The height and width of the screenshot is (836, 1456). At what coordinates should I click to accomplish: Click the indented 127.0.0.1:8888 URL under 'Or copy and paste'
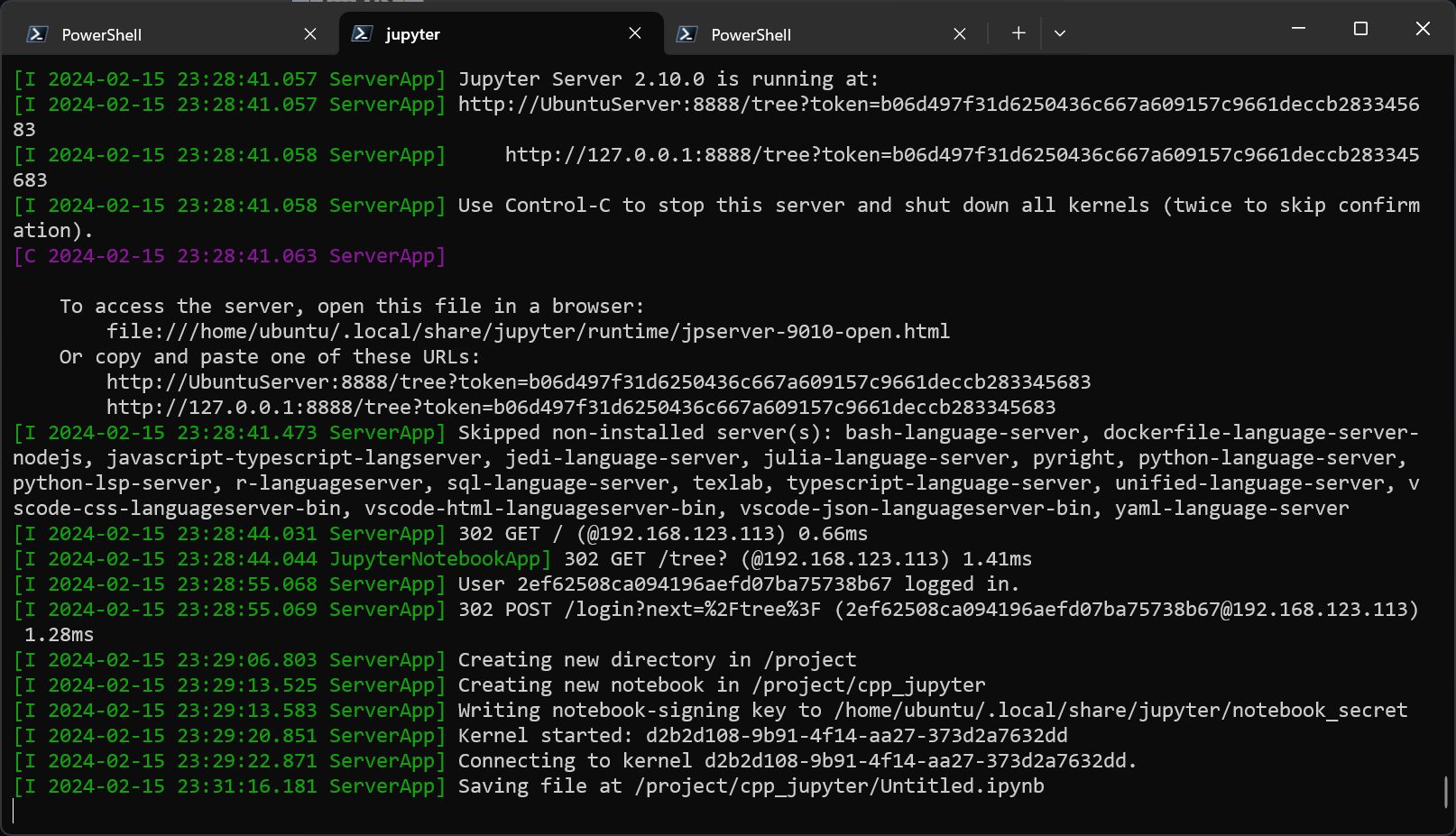coord(580,408)
